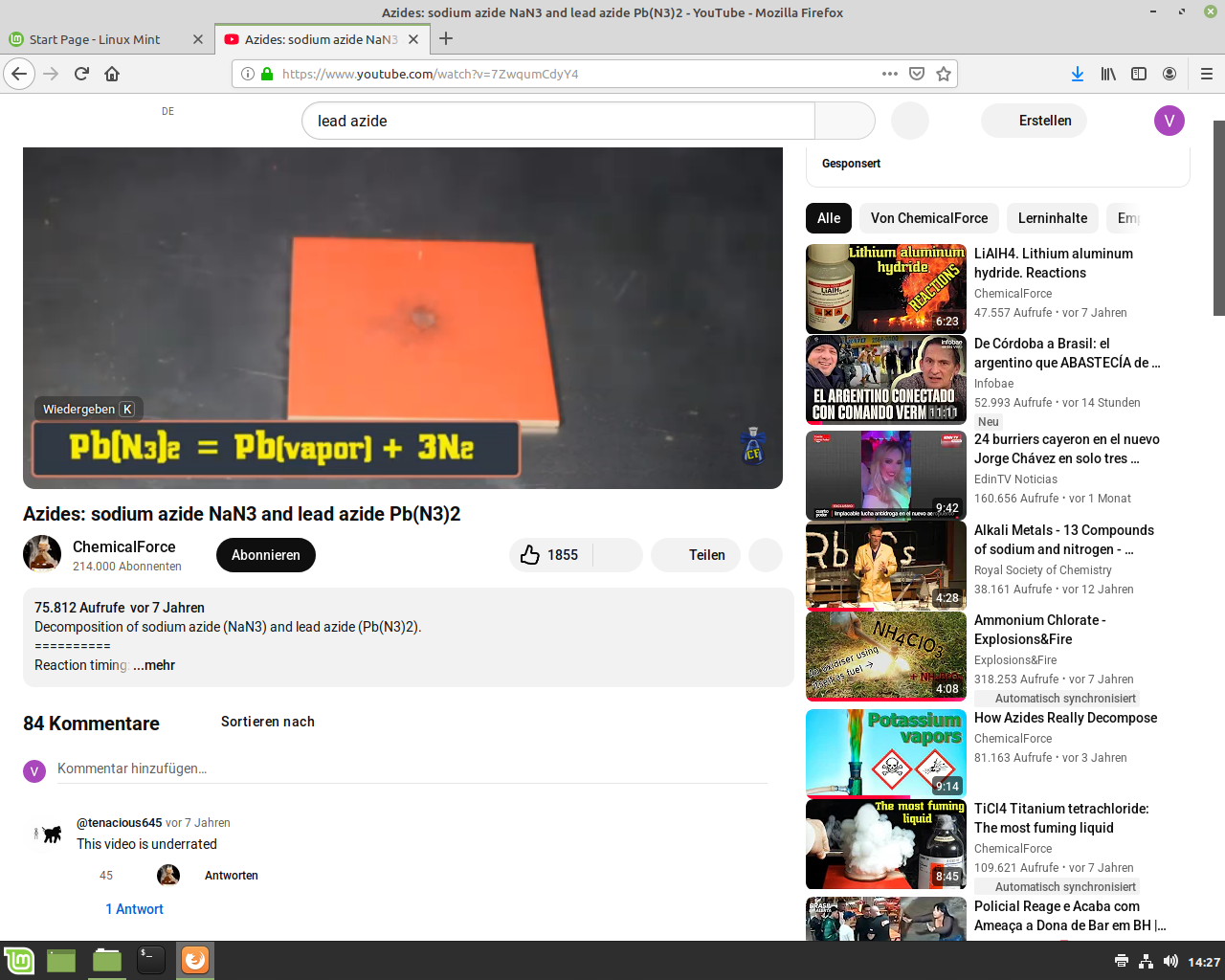Bookmark this page with the star icon
The height and width of the screenshot is (980, 1225).
(944, 74)
